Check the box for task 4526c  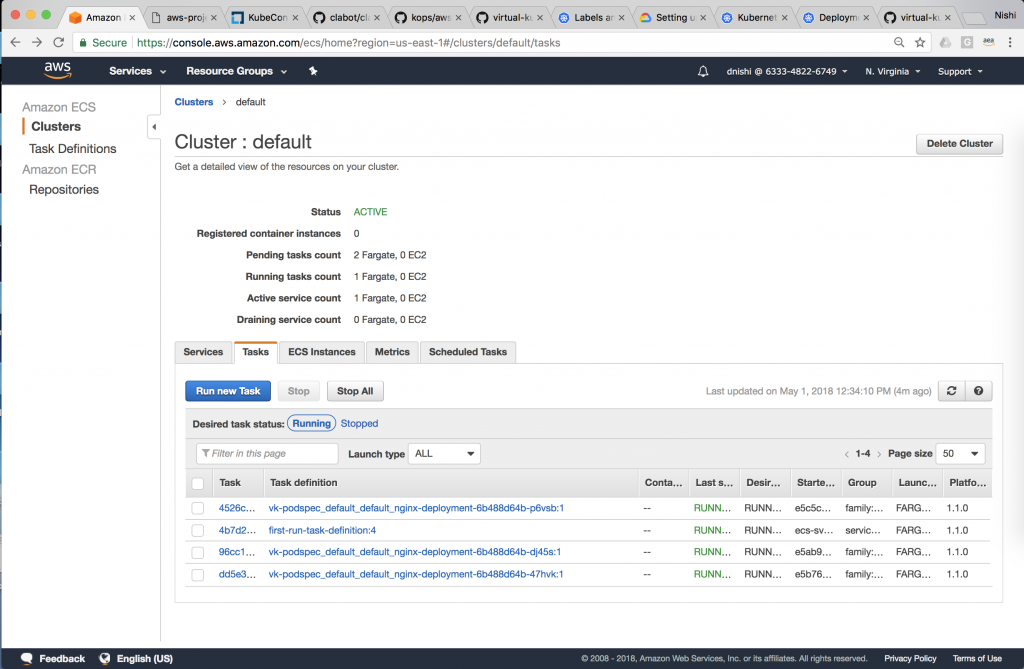point(198,508)
